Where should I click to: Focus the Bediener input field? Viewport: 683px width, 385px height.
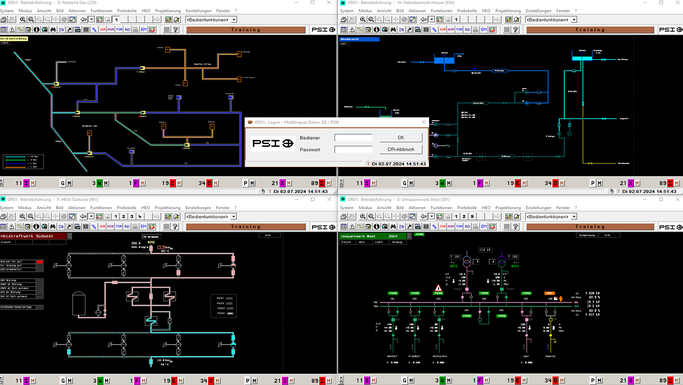click(353, 138)
